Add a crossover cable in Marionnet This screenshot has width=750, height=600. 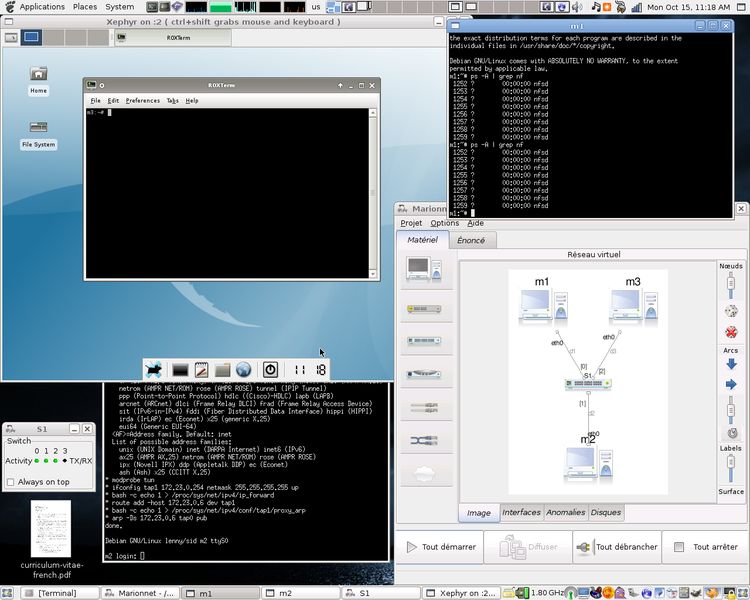(x=425, y=440)
